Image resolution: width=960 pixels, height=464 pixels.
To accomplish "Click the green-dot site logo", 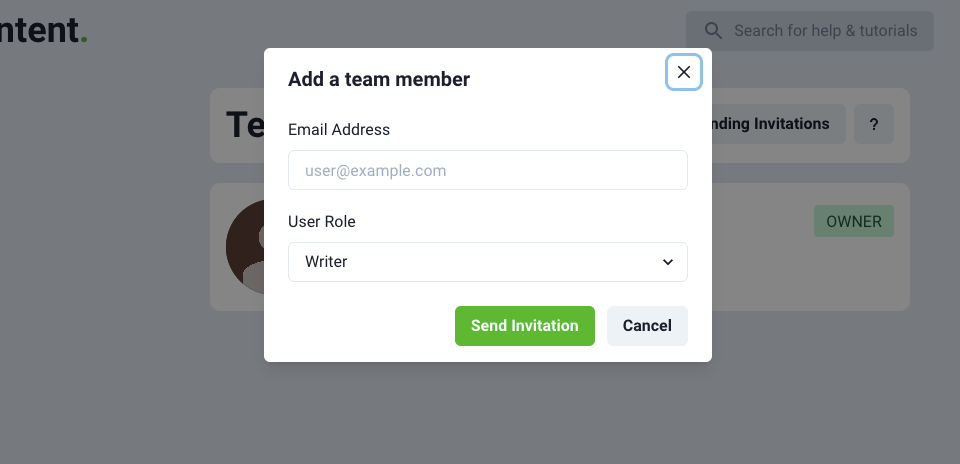I will [x=43, y=30].
